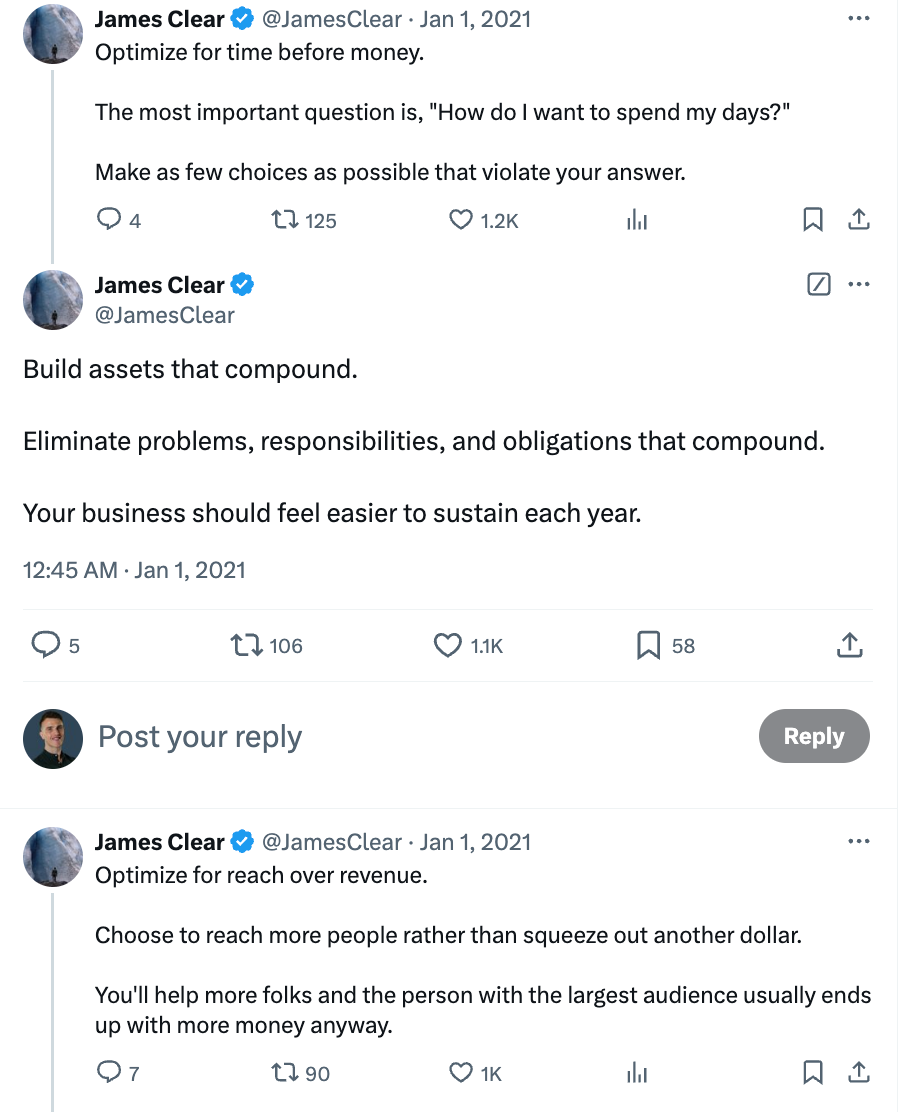This screenshot has height=1112, width=912.
Task: Open the @JamesClear handle on main tweet
Action: [164, 315]
